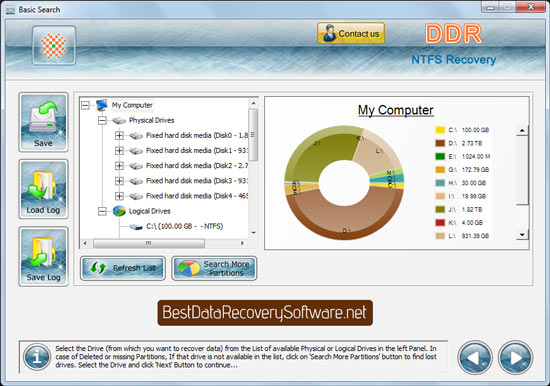The width and height of the screenshot is (550, 386).
Task: Click the Save drive icon button
Action: click(43, 122)
